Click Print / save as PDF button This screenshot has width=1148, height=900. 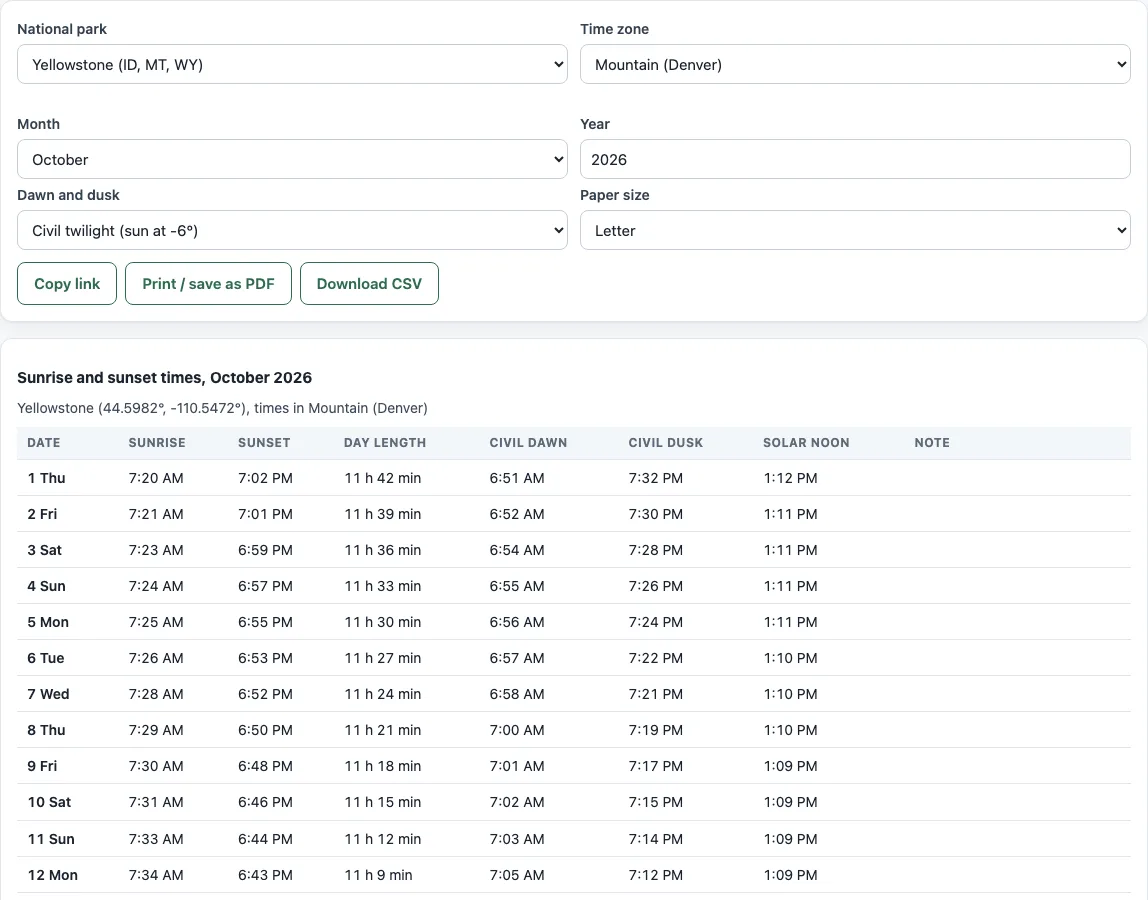(x=208, y=283)
